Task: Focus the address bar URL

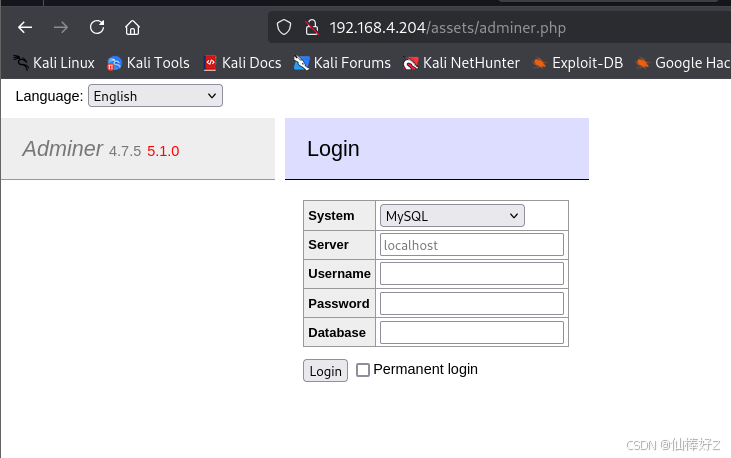Action: [x=448, y=28]
